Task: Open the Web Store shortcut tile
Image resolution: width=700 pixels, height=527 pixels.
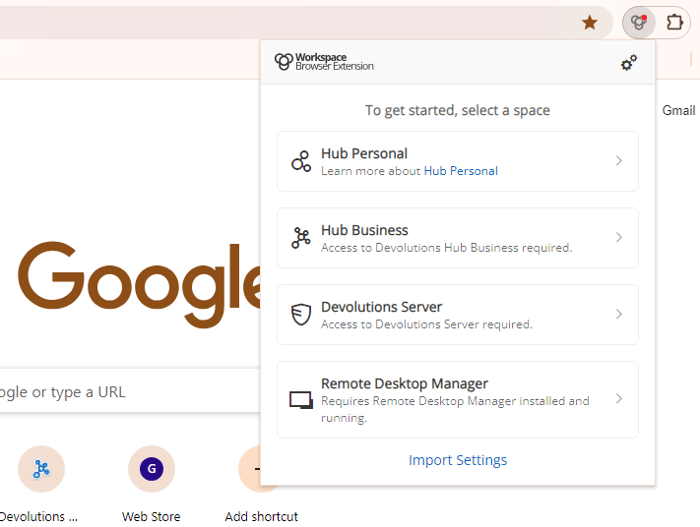Action: coord(151,469)
